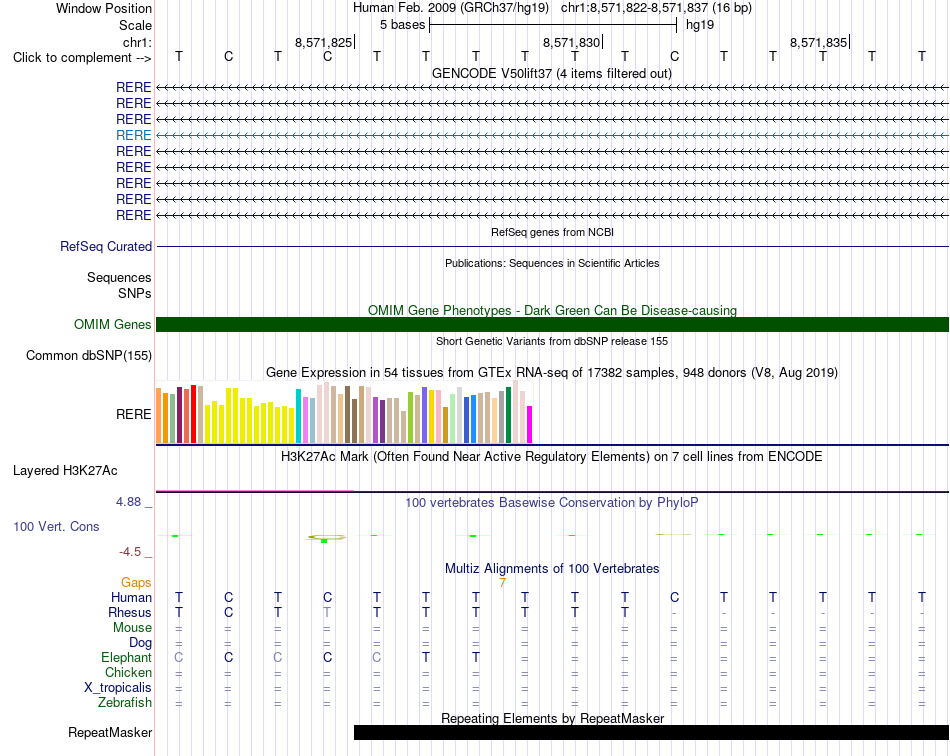Click the chr1 coordinates range text
Image resolution: width=950 pixels, height=756 pixels.
656,8
